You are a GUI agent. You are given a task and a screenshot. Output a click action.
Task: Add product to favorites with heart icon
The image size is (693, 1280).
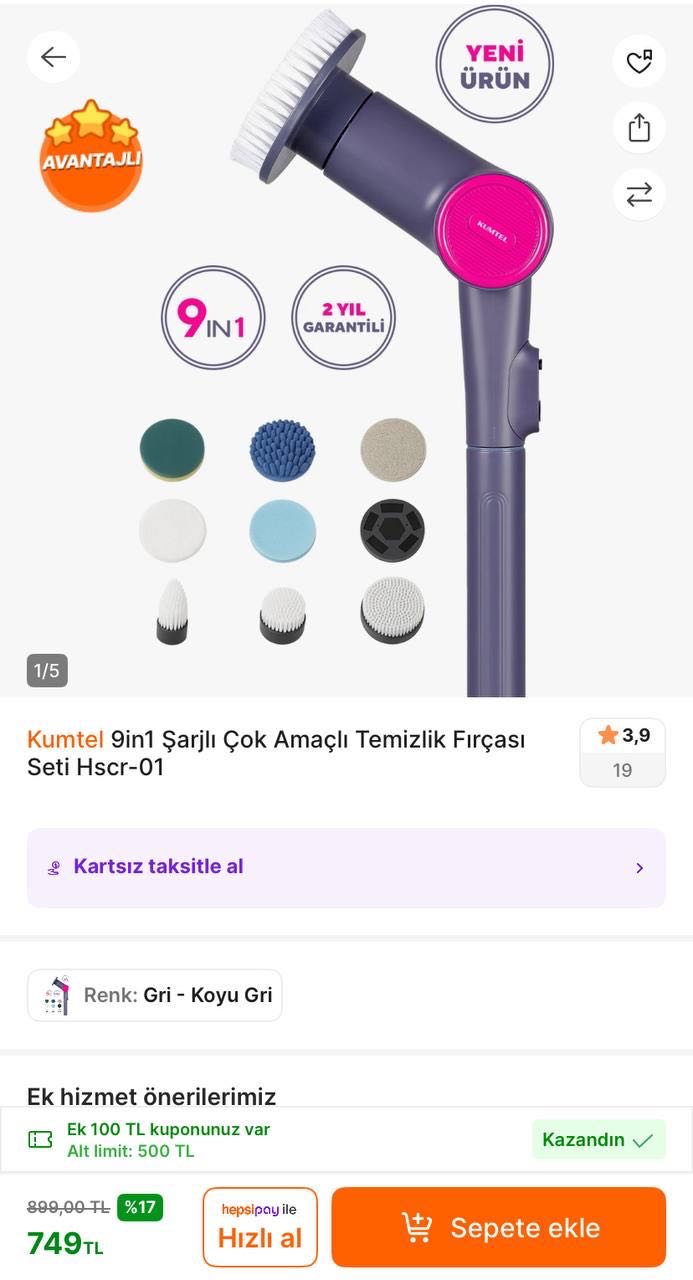coord(639,62)
